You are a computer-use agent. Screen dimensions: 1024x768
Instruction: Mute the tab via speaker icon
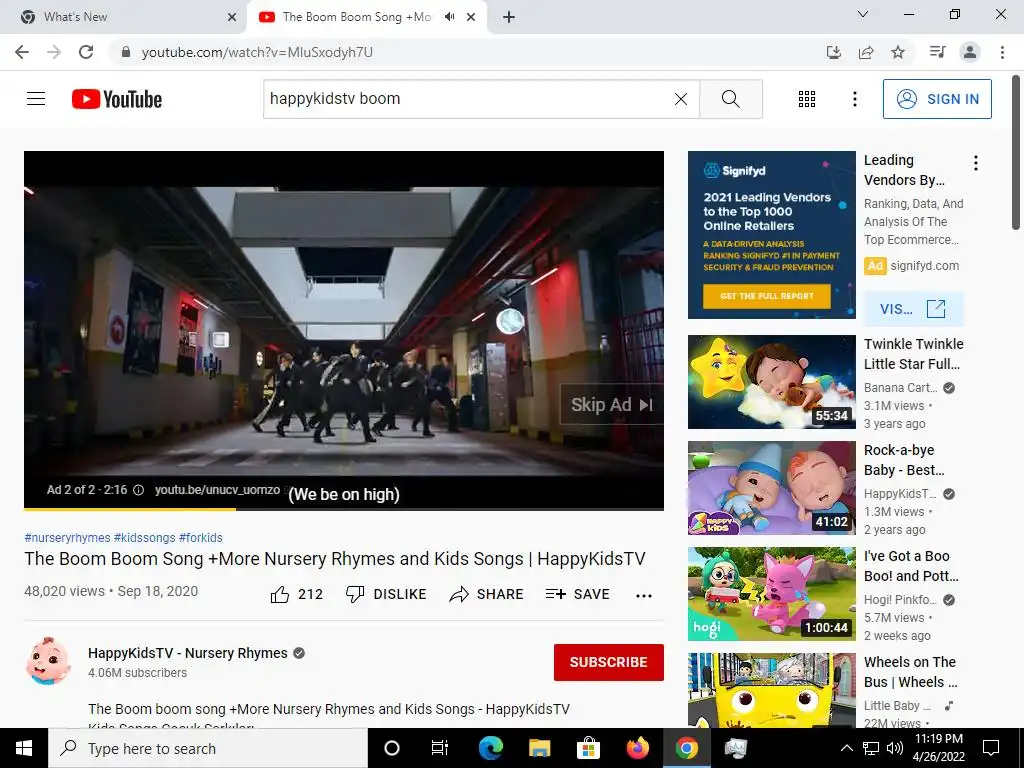point(449,17)
